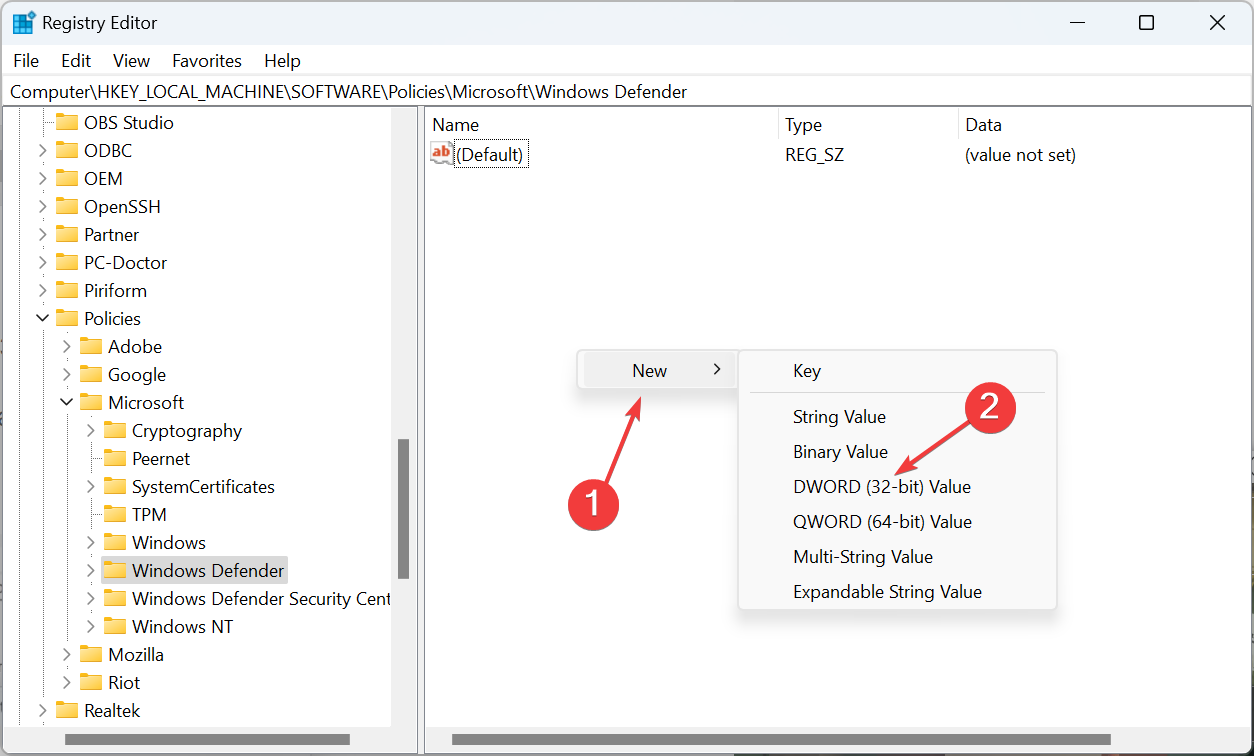
Task: Click the OpenSSH folder icon
Action: pyautogui.click(x=67, y=207)
